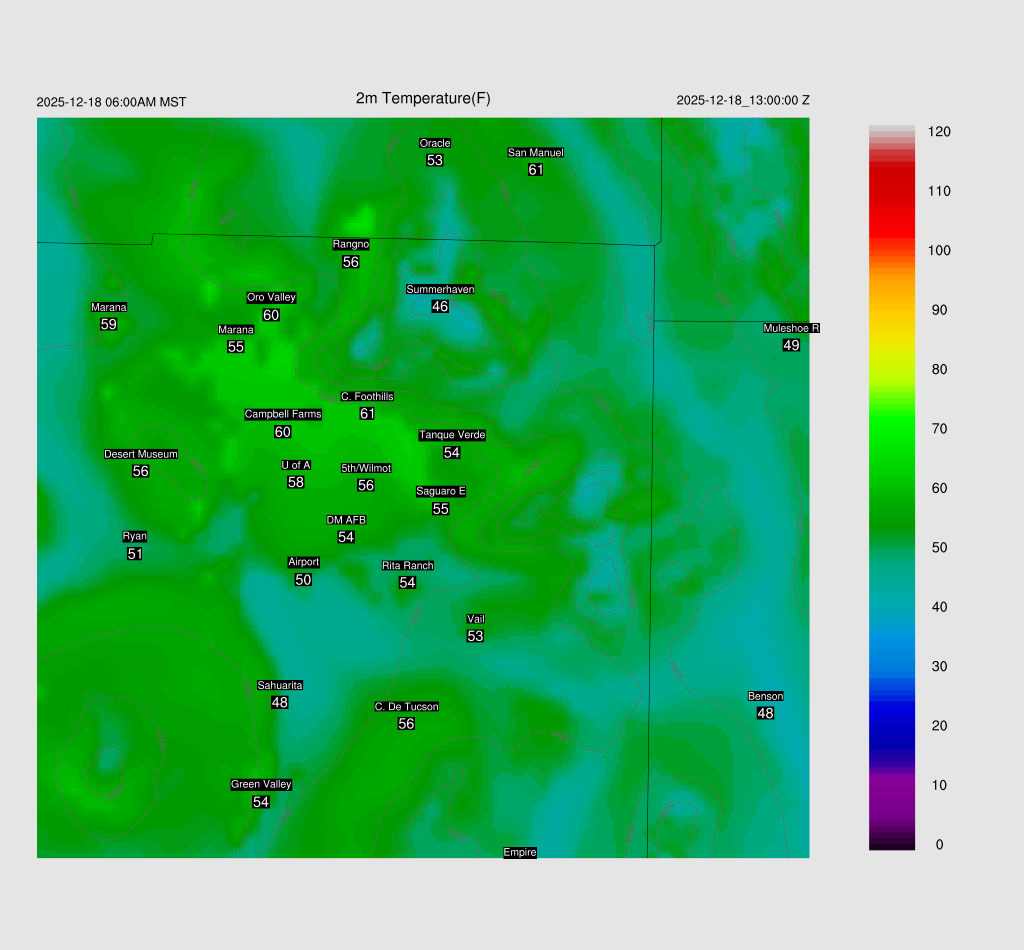Select the Muleshoe R station label

[791, 328]
